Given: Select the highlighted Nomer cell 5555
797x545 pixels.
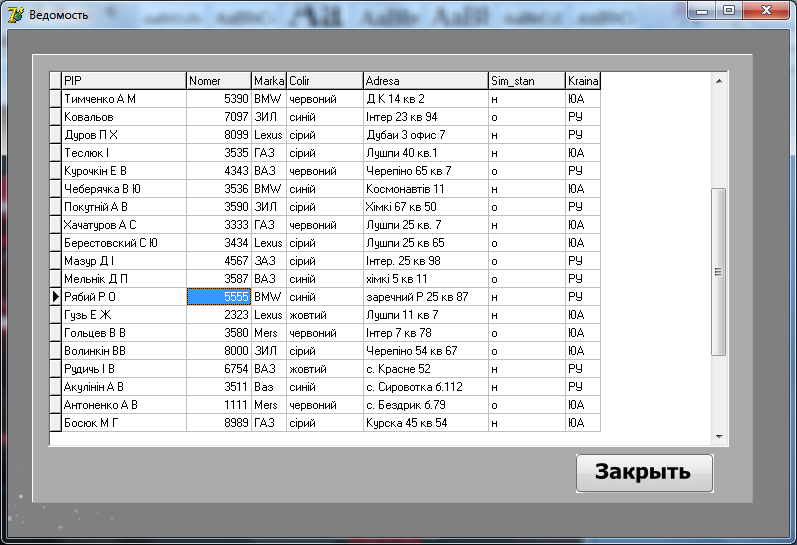Looking at the screenshot, I should point(219,297).
